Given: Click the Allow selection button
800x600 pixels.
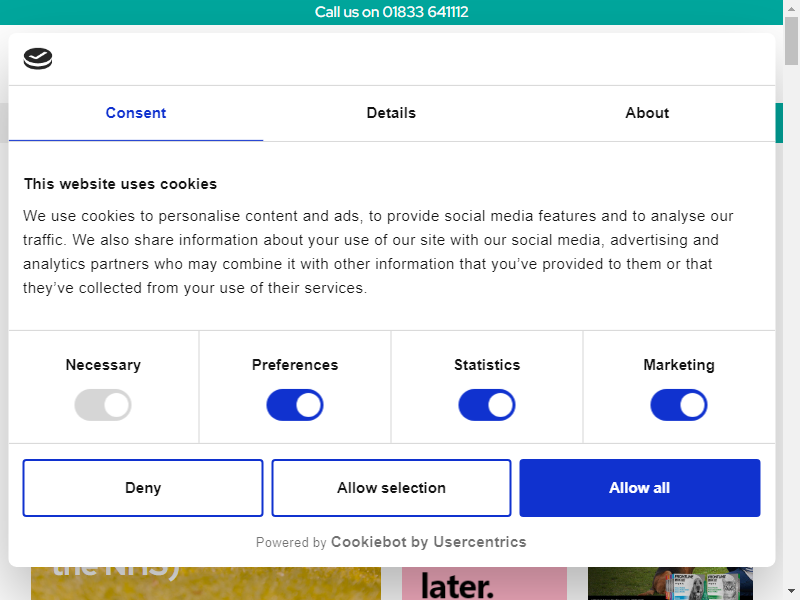Looking at the screenshot, I should [391, 488].
